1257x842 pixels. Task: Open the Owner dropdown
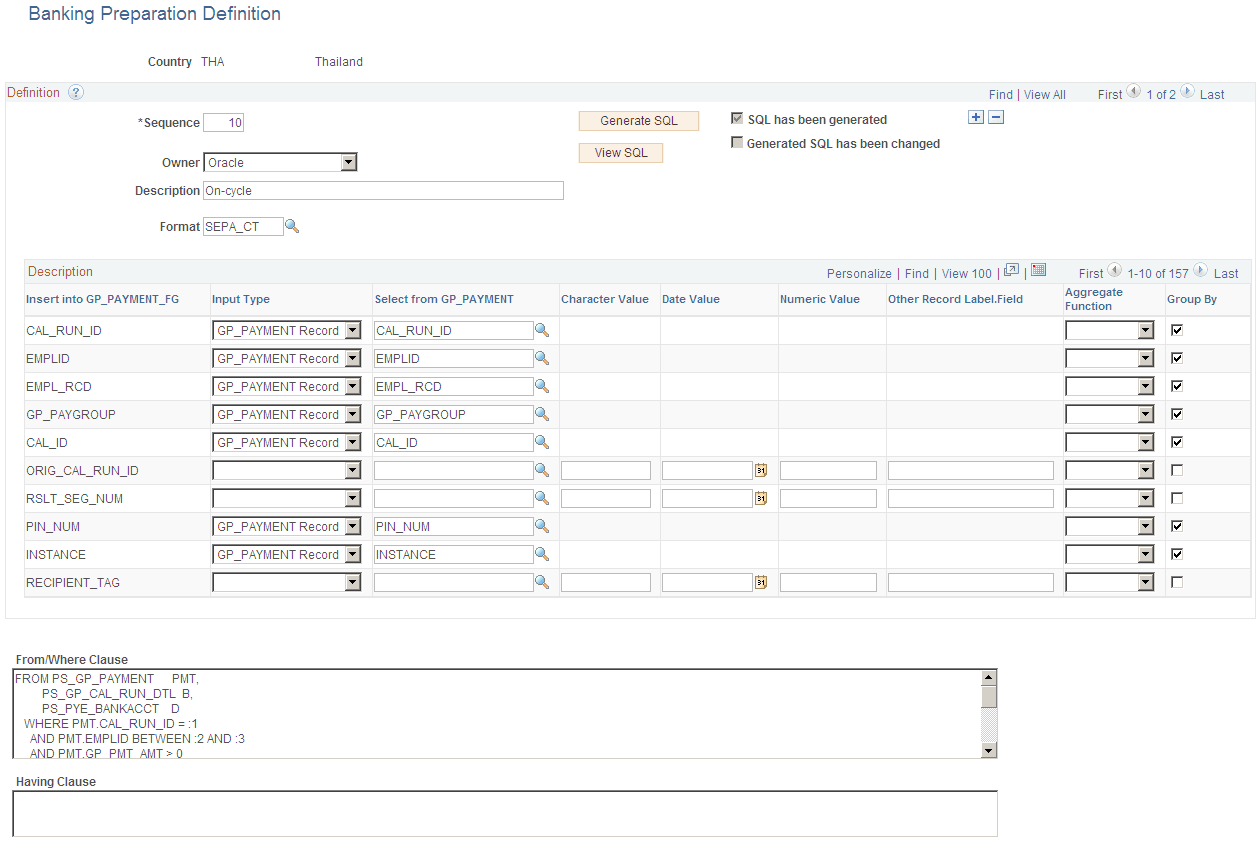point(348,161)
